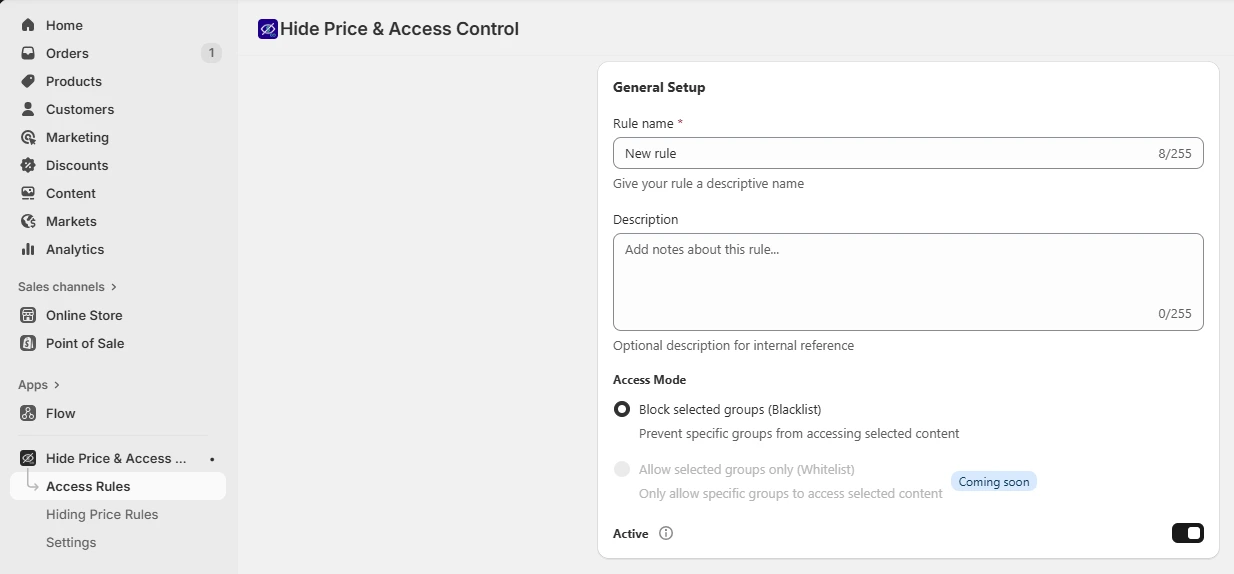Toggle the Active rule switch
Viewport: 1234px width, 574px height.
(1187, 533)
